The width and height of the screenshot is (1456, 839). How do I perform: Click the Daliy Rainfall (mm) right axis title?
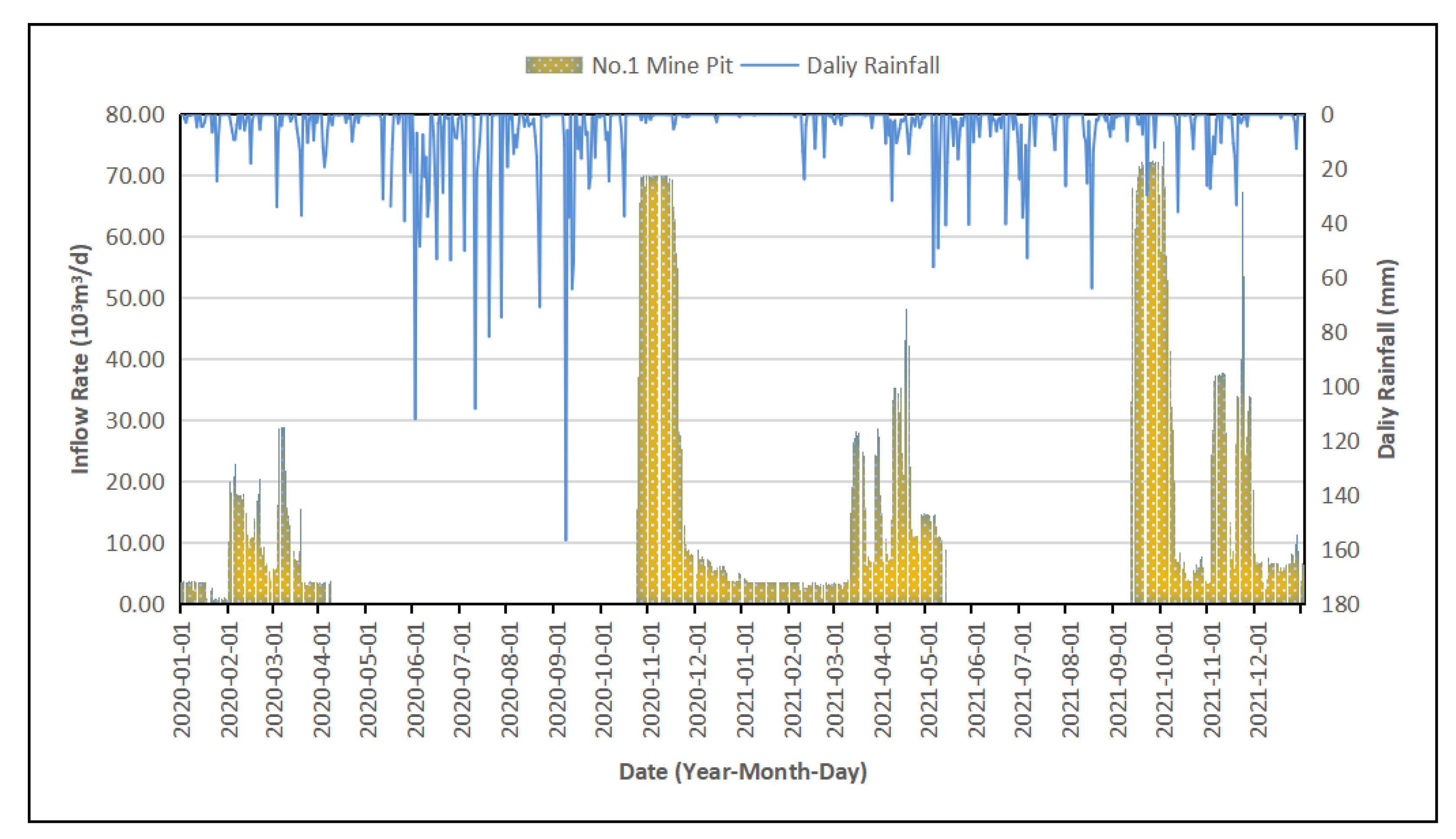[x=1387, y=358]
